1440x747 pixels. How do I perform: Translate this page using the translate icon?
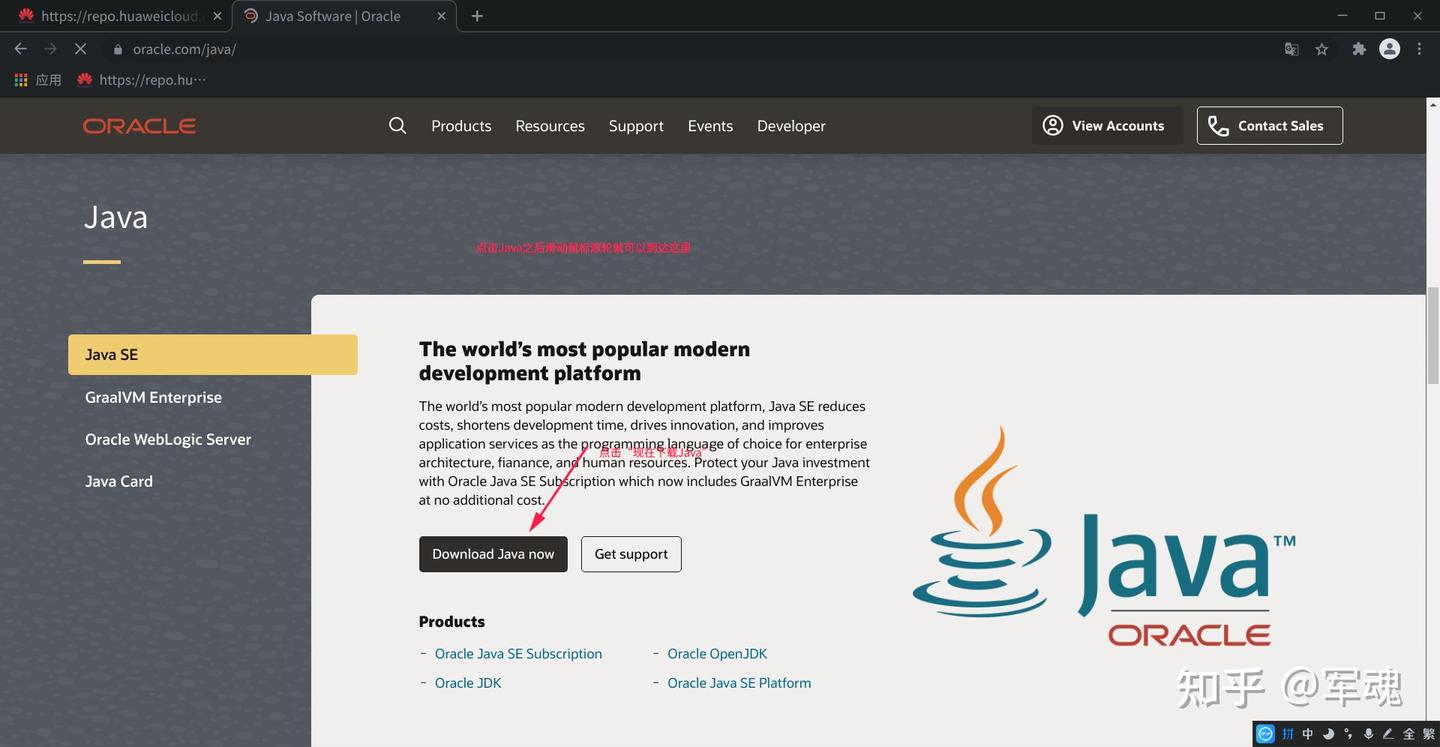(x=1292, y=49)
